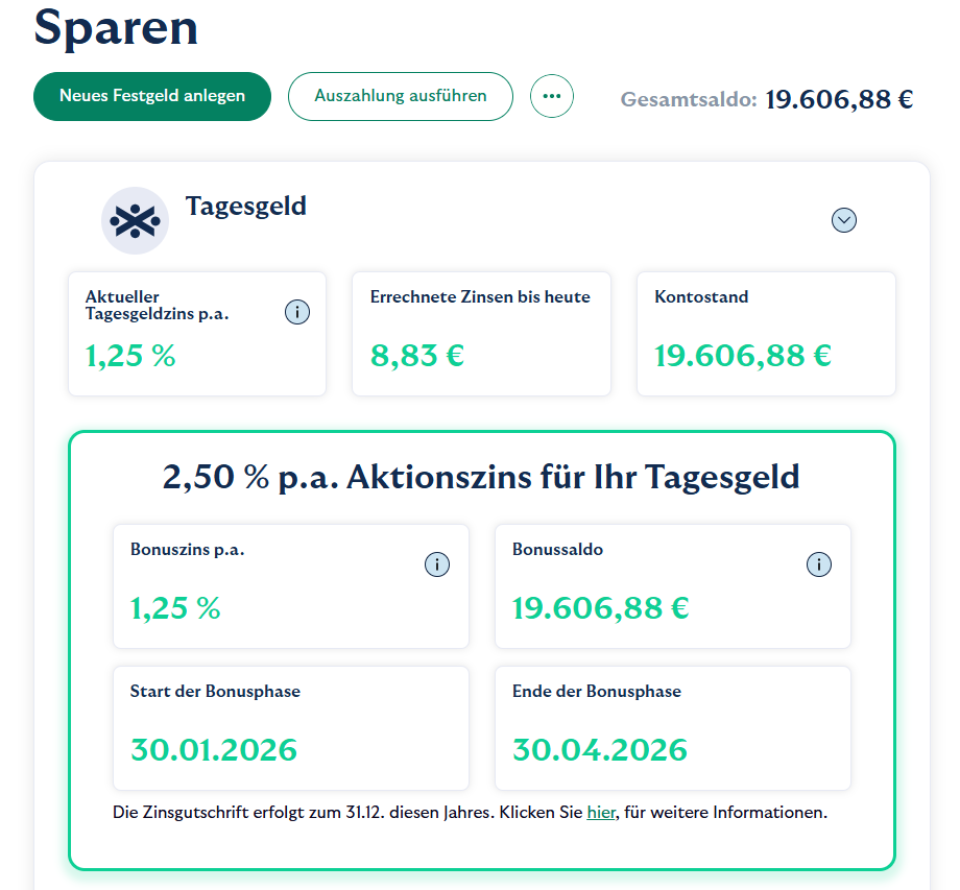This screenshot has height=890, width=960.
Task: Select the Ende der Bonusphase card
Action: tap(672, 725)
